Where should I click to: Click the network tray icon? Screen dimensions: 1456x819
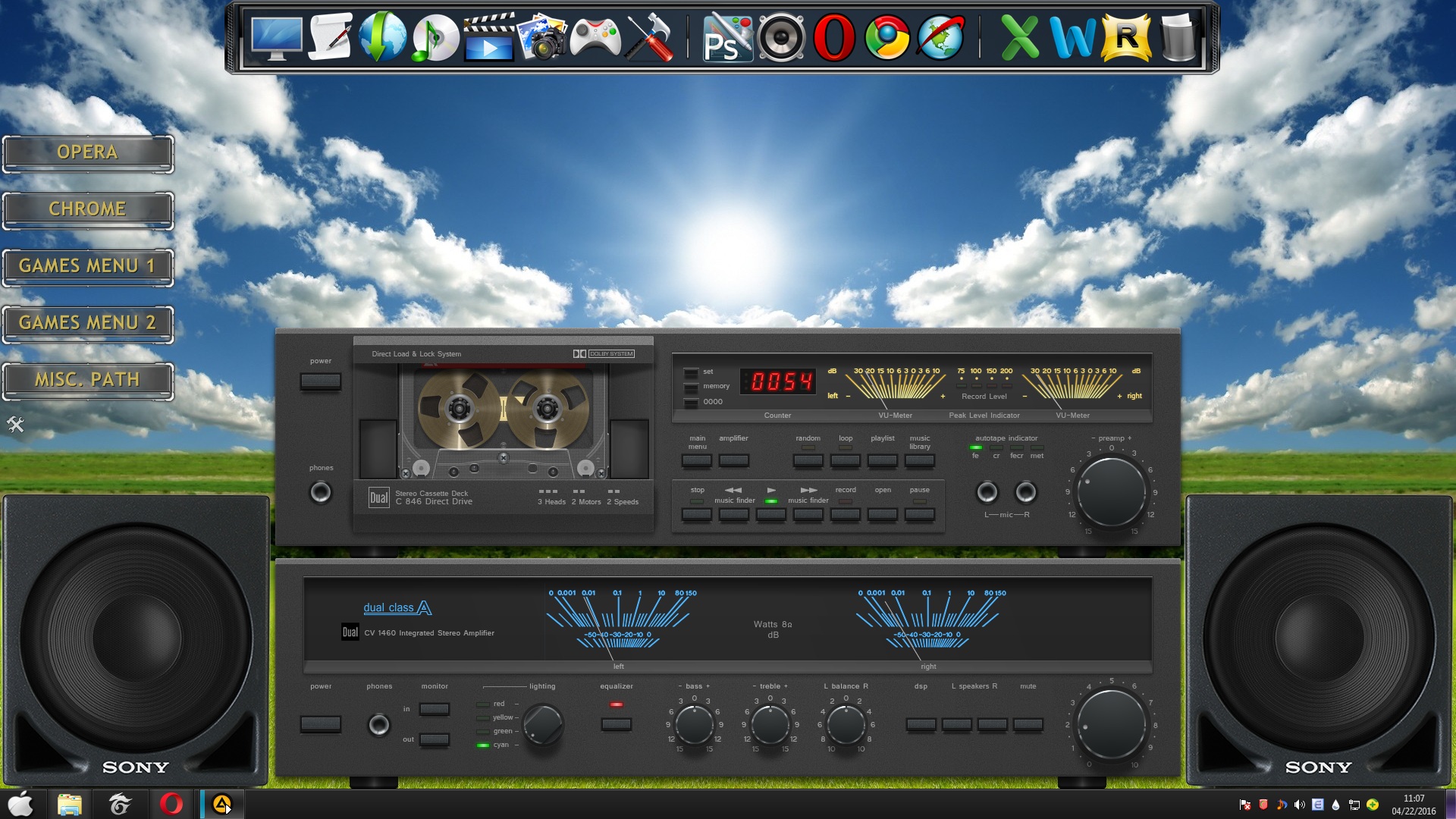[x=1354, y=805]
